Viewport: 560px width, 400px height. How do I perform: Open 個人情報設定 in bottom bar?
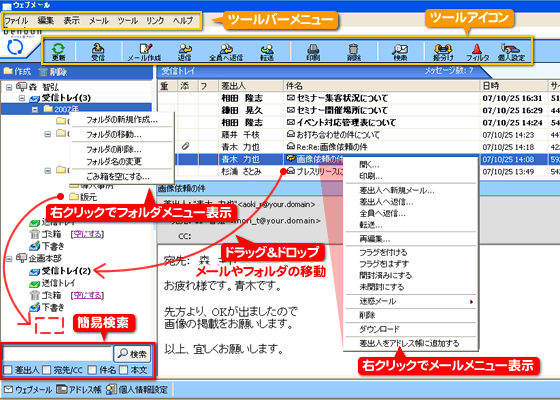point(137,389)
